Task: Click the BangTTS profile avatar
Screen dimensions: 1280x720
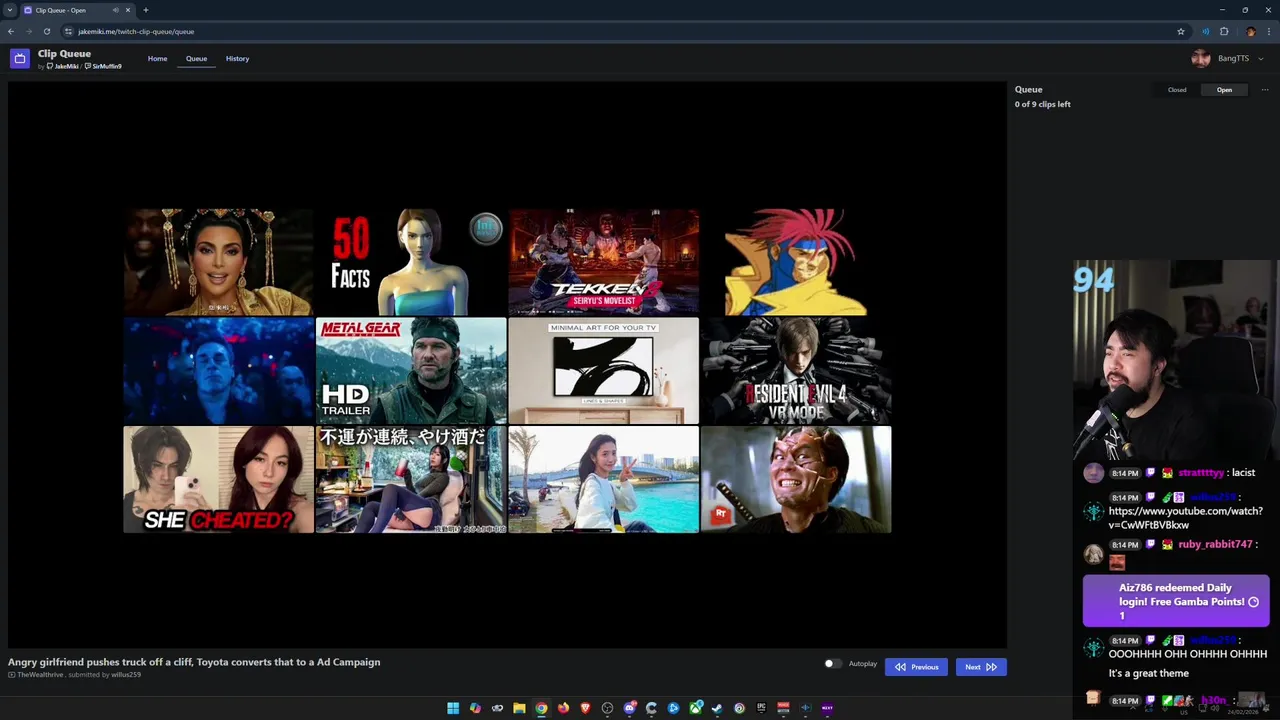Action: (x=1201, y=58)
